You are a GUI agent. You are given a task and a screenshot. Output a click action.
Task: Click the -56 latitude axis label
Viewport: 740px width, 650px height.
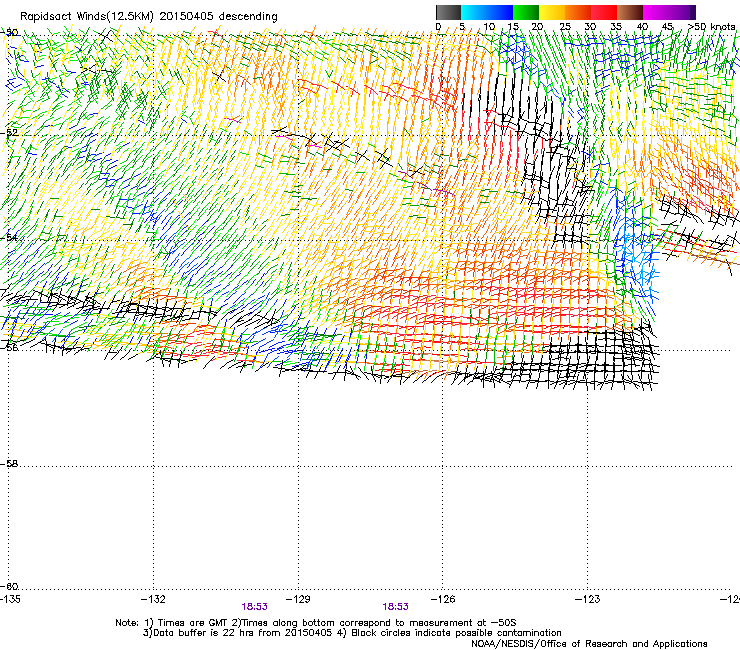tap(9, 347)
